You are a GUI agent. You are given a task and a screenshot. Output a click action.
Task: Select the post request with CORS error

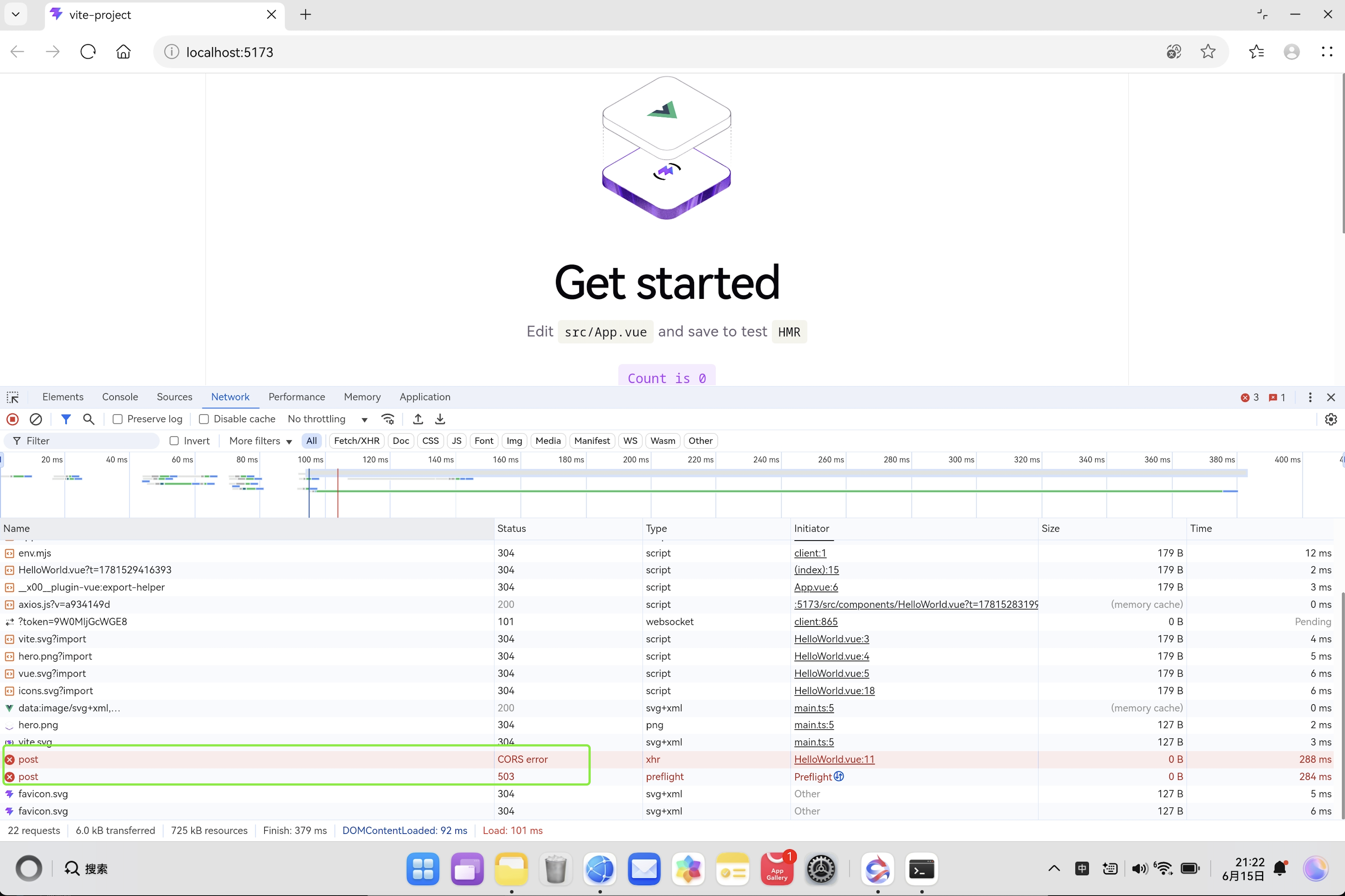[x=667, y=760]
